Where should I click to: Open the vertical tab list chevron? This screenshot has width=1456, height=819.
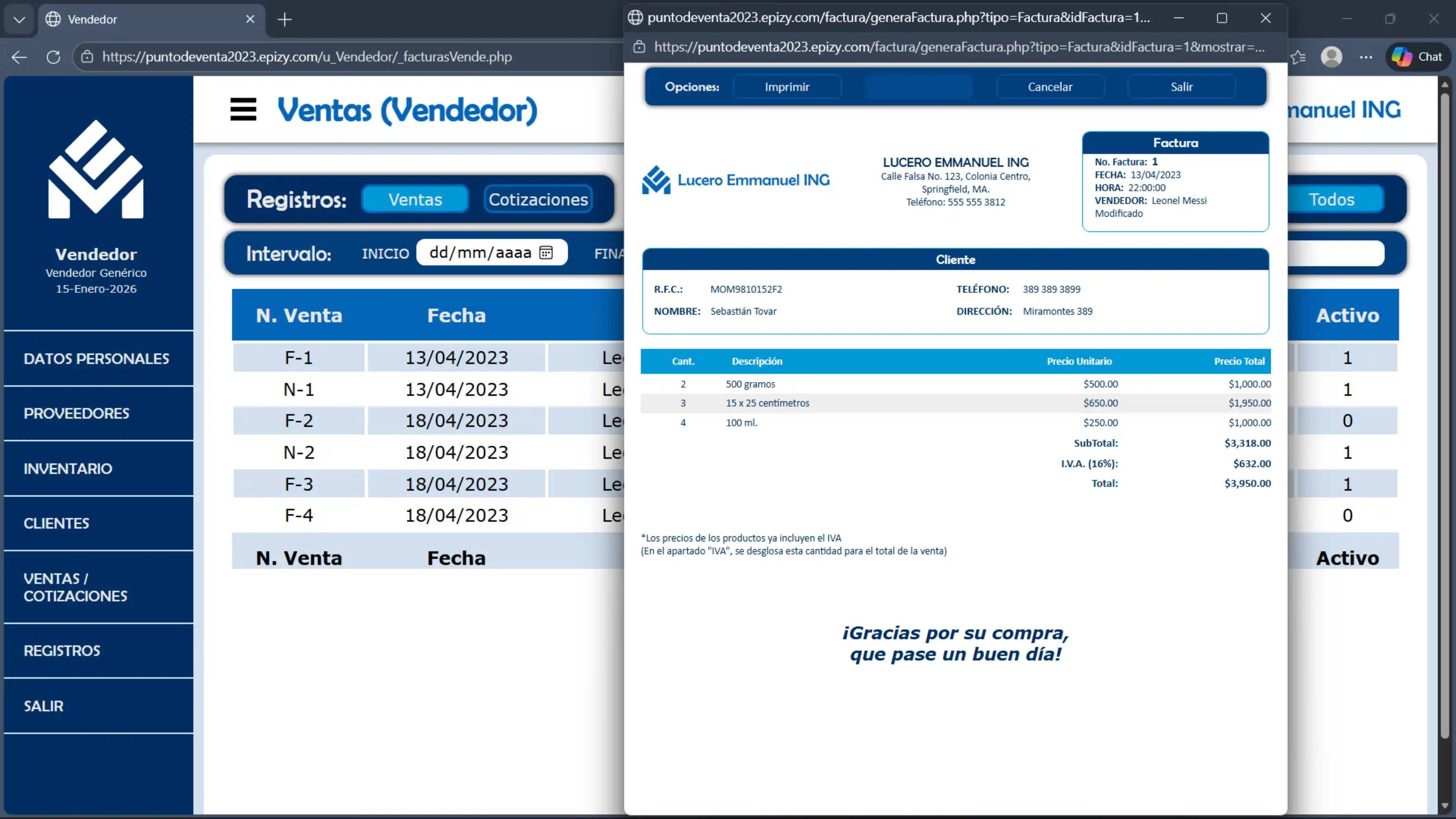[18, 19]
